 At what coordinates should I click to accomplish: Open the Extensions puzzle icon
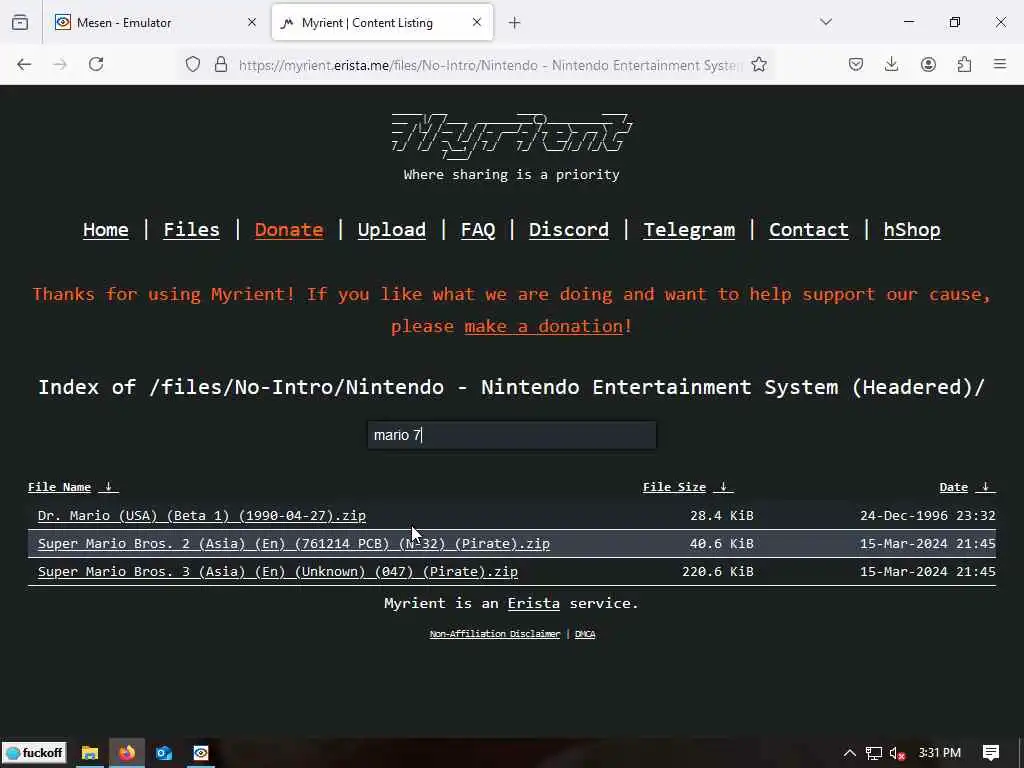964,64
